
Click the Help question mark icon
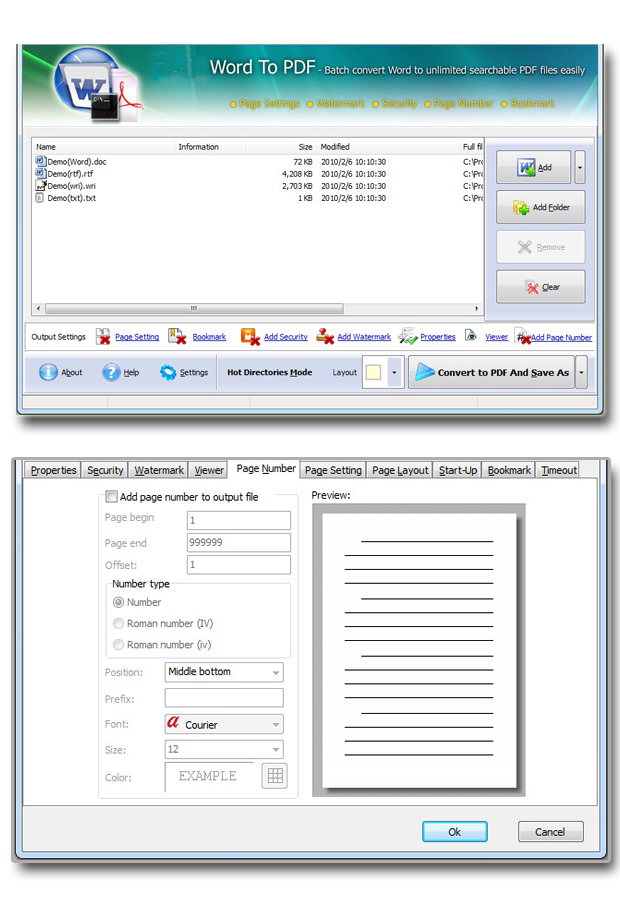pos(111,372)
